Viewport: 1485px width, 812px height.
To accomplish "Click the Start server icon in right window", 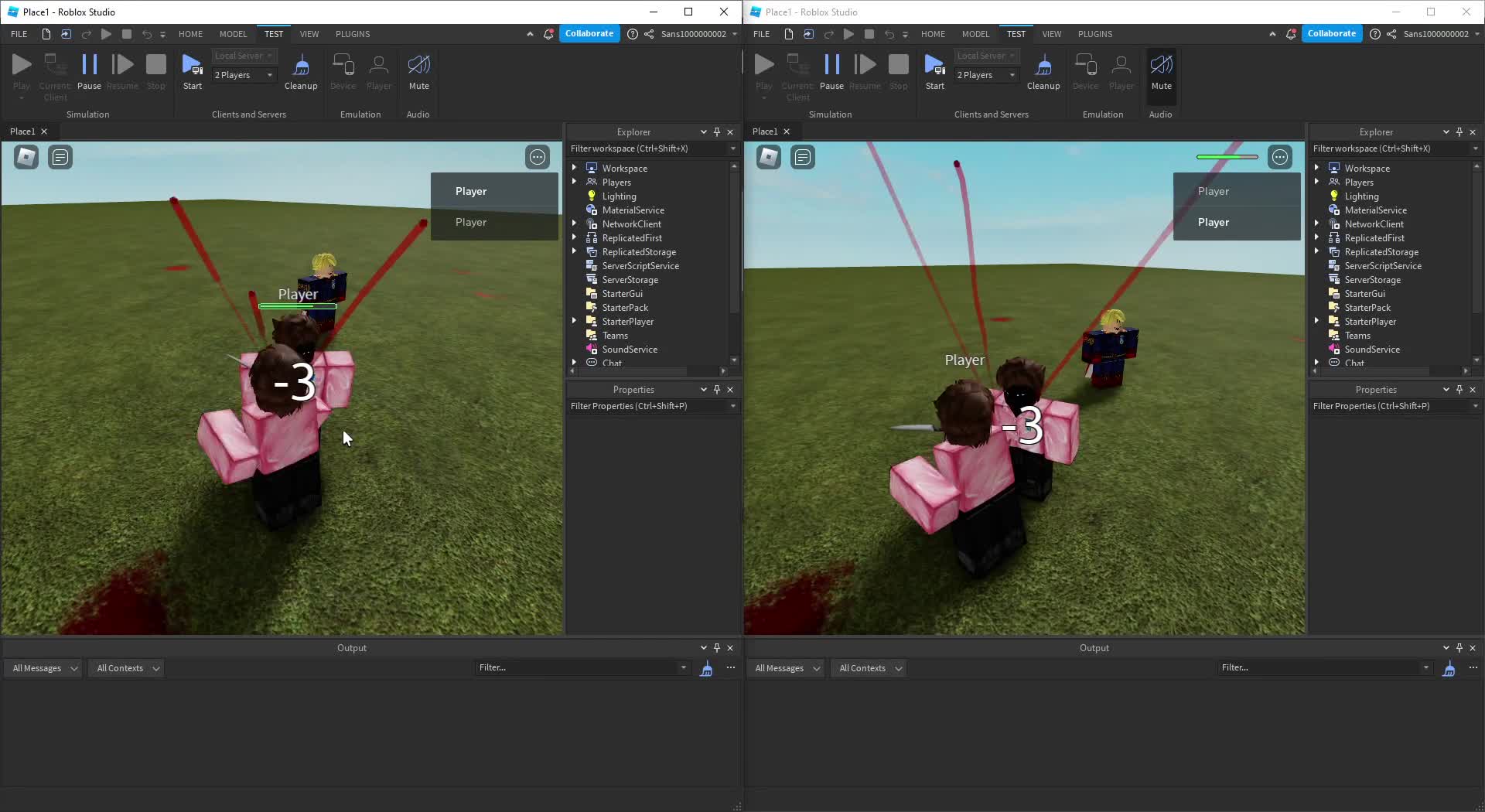I will [934, 66].
